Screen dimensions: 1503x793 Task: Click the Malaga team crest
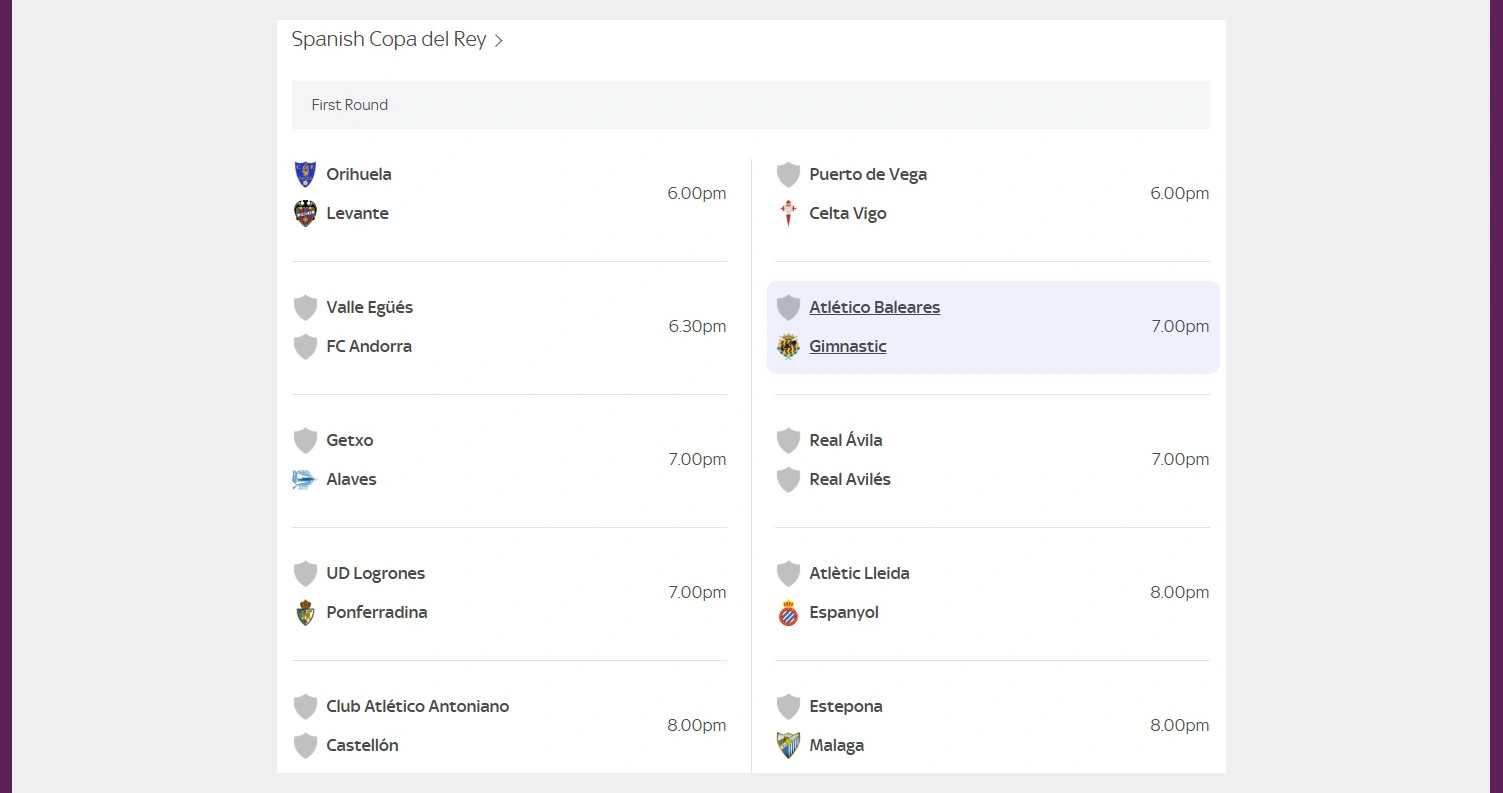[788, 745]
